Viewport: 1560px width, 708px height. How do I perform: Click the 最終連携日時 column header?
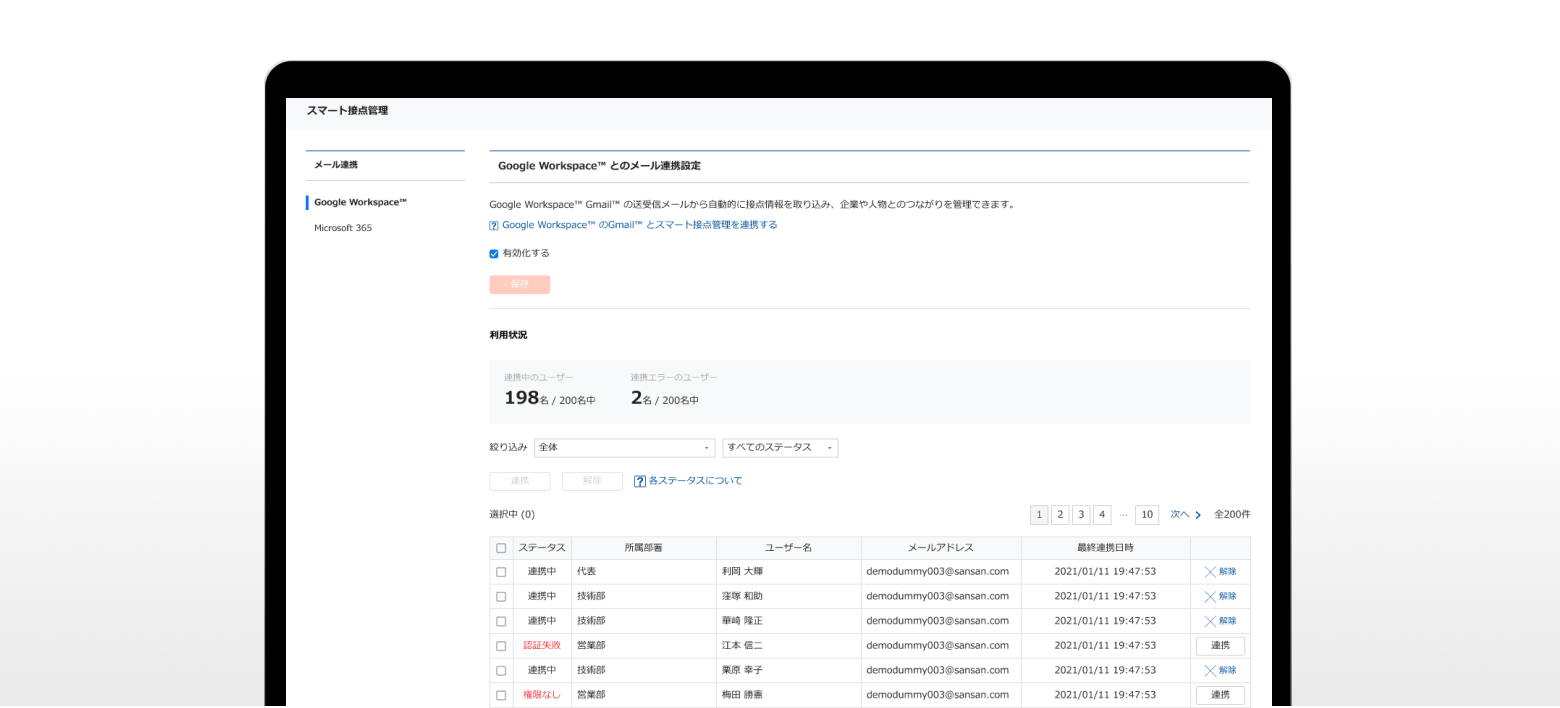[1105, 548]
